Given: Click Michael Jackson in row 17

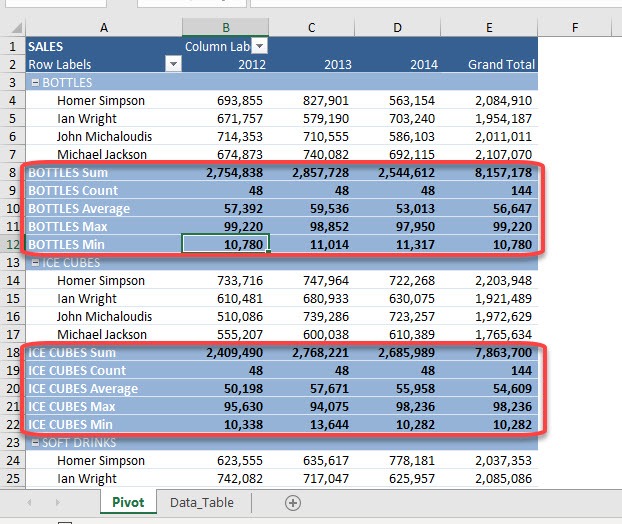Looking at the screenshot, I should pos(102,334).
